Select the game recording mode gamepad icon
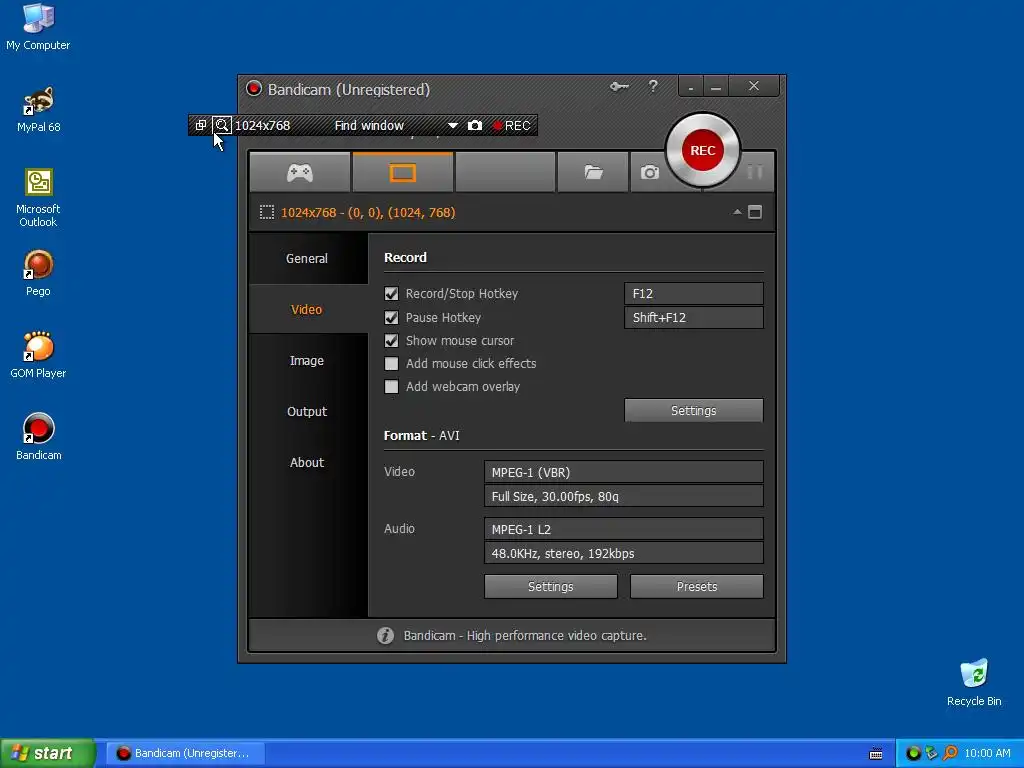Image resolution: width=1024 pixels, height=768 pixels. coord(300,172)
